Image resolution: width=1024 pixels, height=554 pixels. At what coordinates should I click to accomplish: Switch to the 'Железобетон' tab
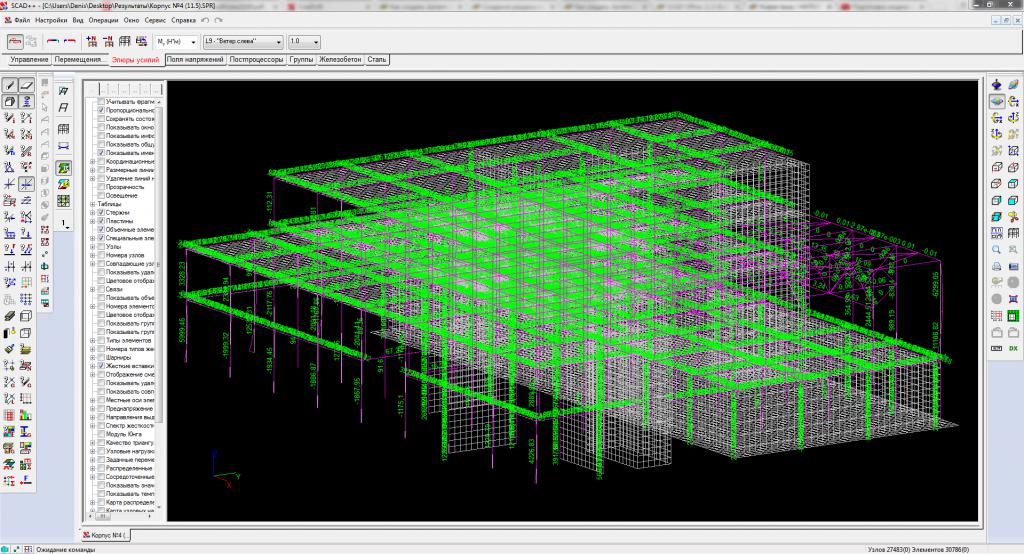340,60
